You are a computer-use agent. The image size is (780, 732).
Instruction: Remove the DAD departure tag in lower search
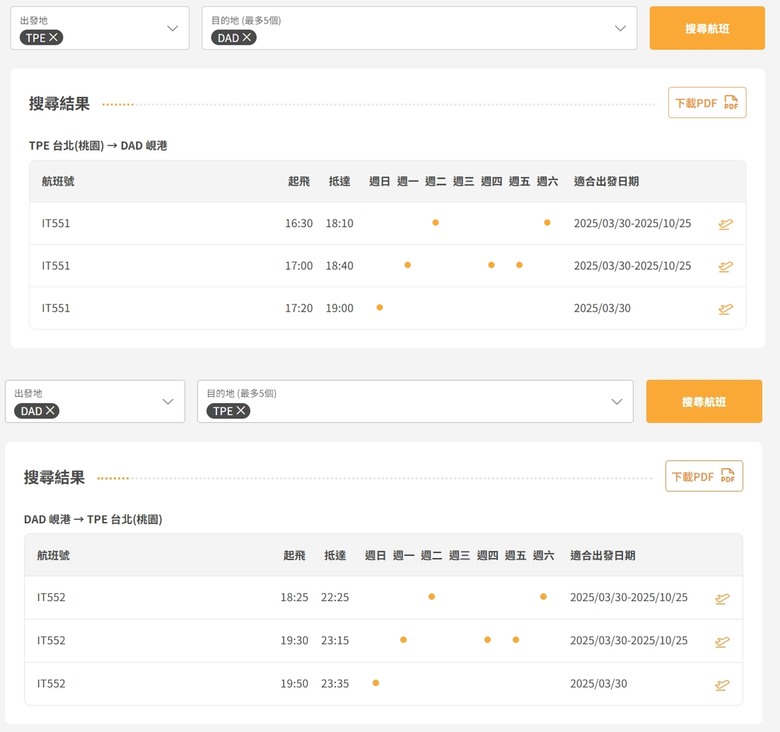pos(50,411)
